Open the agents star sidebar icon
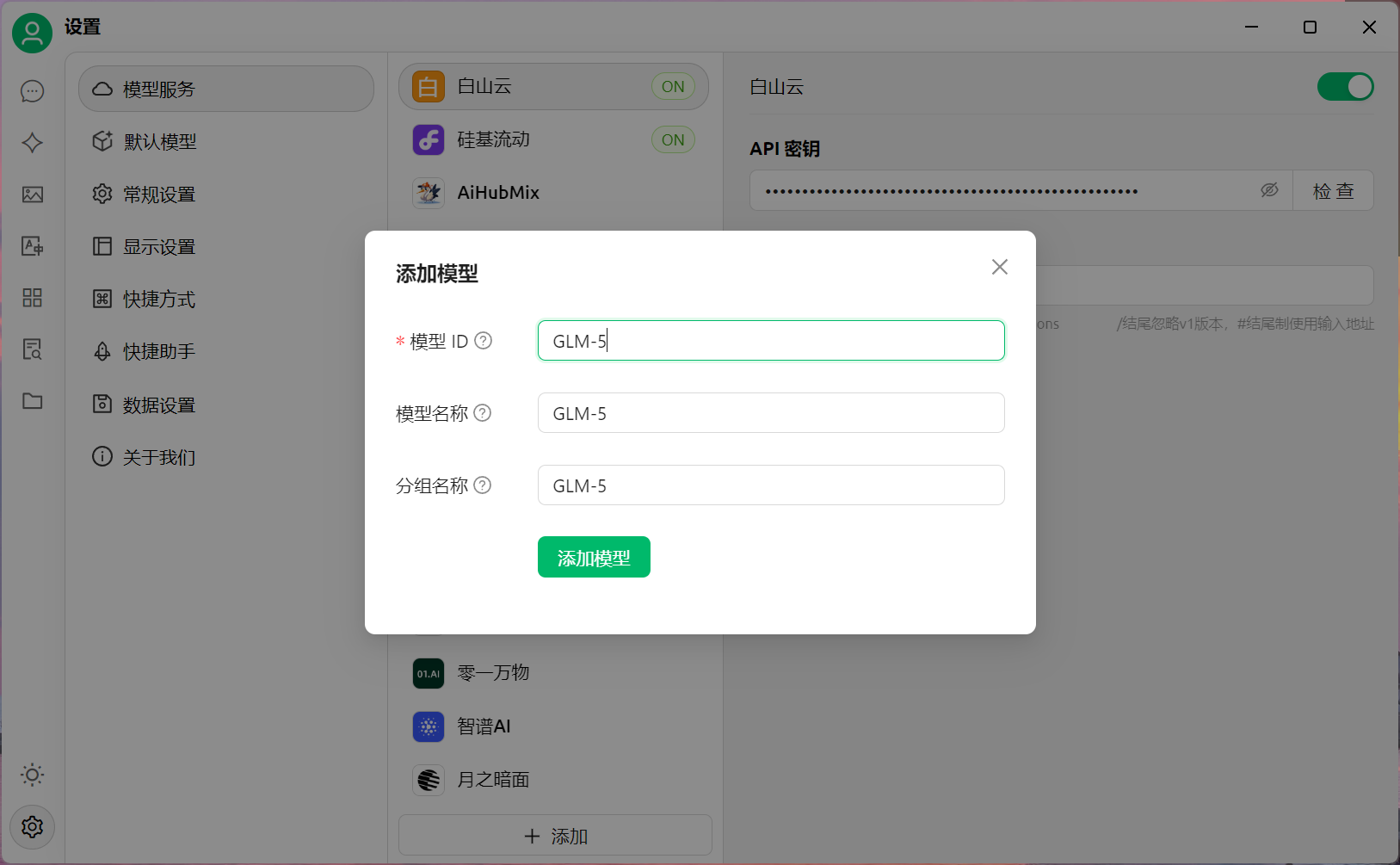 pos(33,143)
